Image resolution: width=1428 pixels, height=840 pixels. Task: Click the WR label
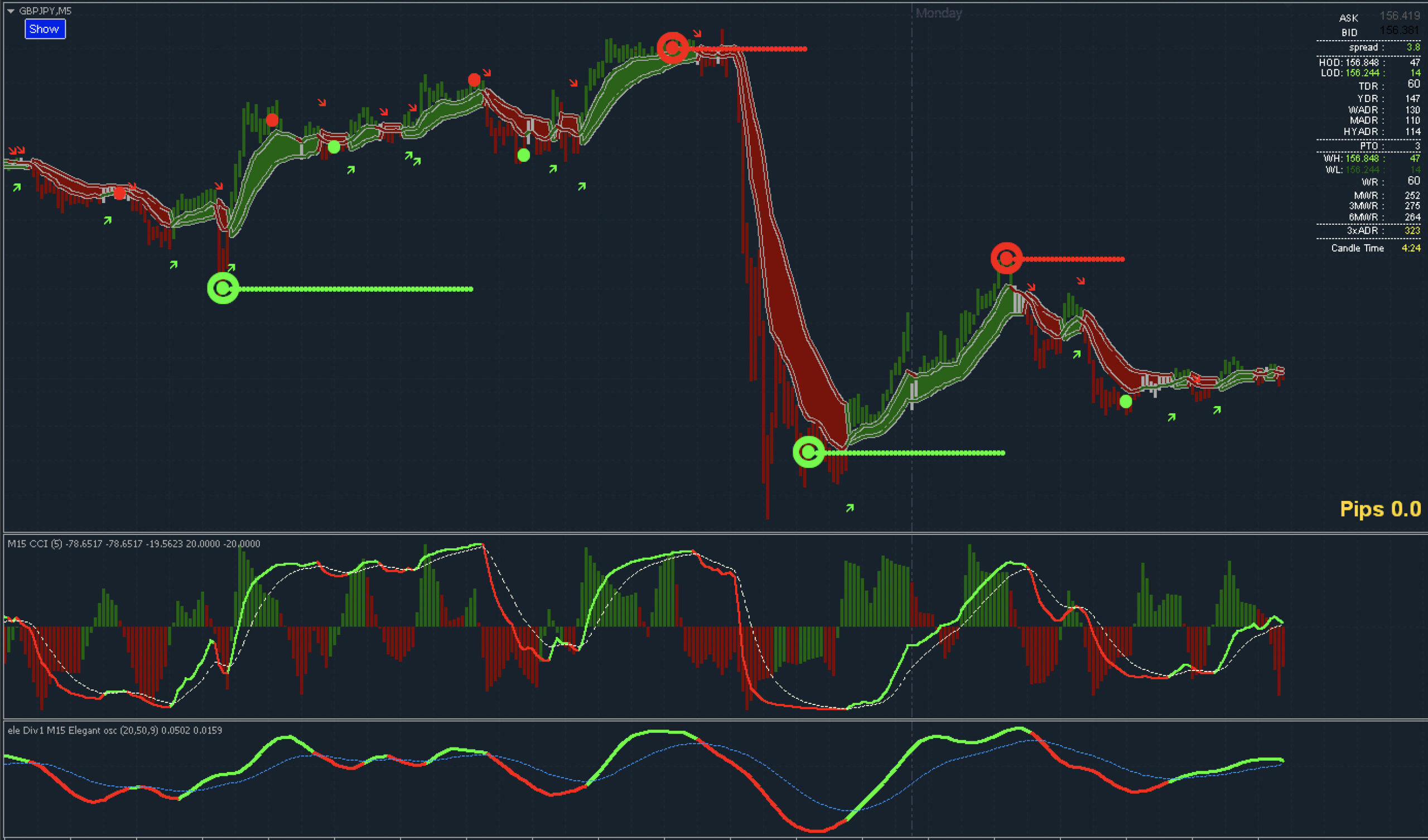tap(1373, 182)
